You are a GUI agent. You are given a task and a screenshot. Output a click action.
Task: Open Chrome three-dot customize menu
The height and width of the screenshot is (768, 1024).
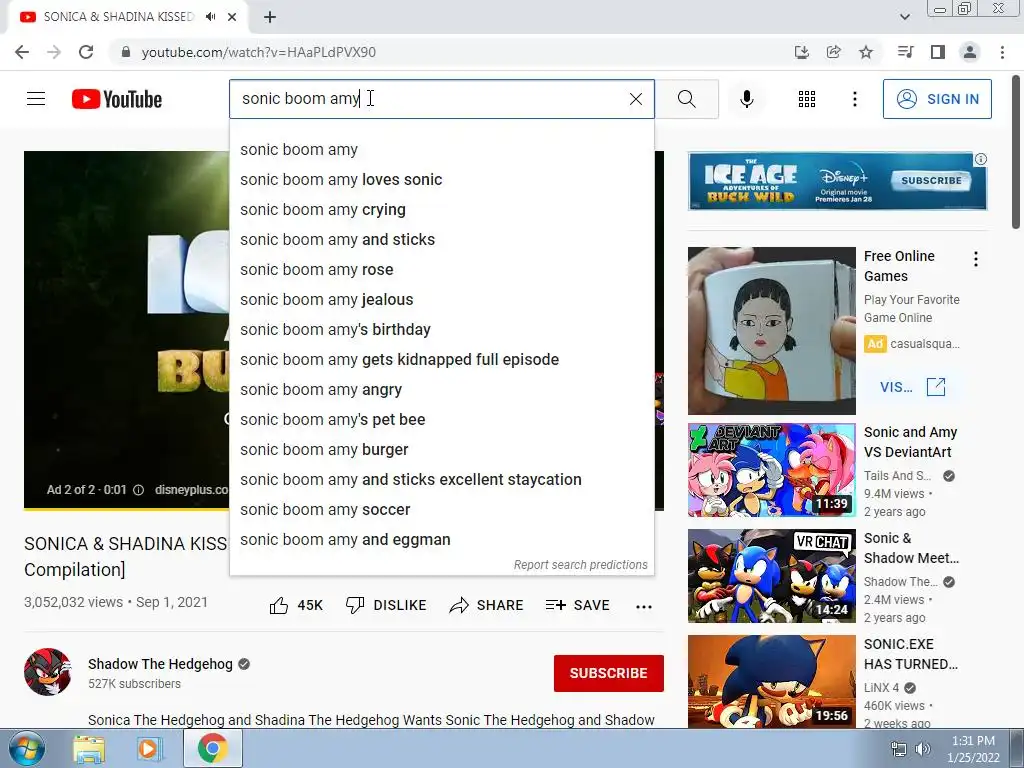pos(1002,52)
